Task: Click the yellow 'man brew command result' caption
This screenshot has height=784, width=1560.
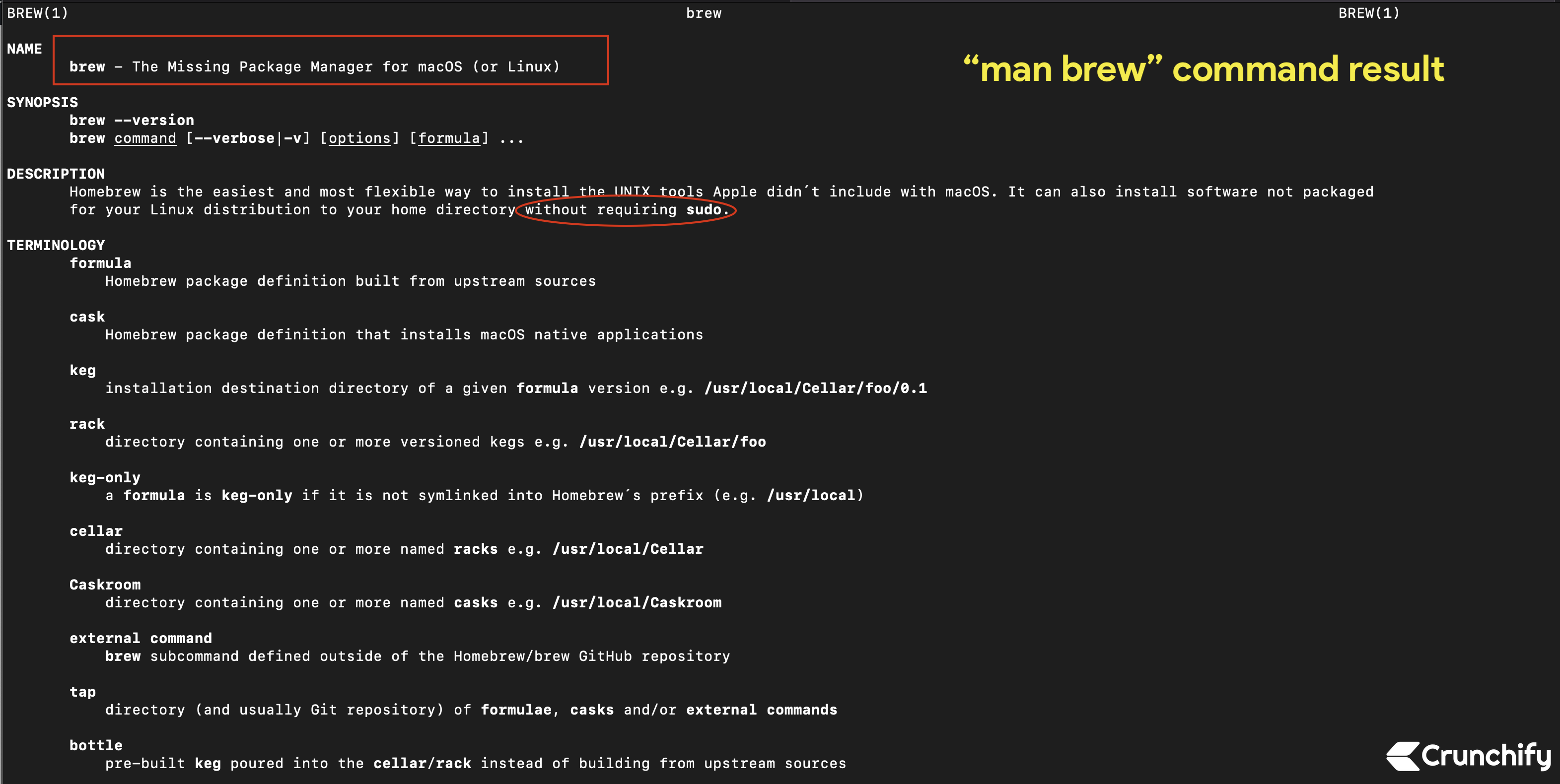Action: (x=1204, y=69)
